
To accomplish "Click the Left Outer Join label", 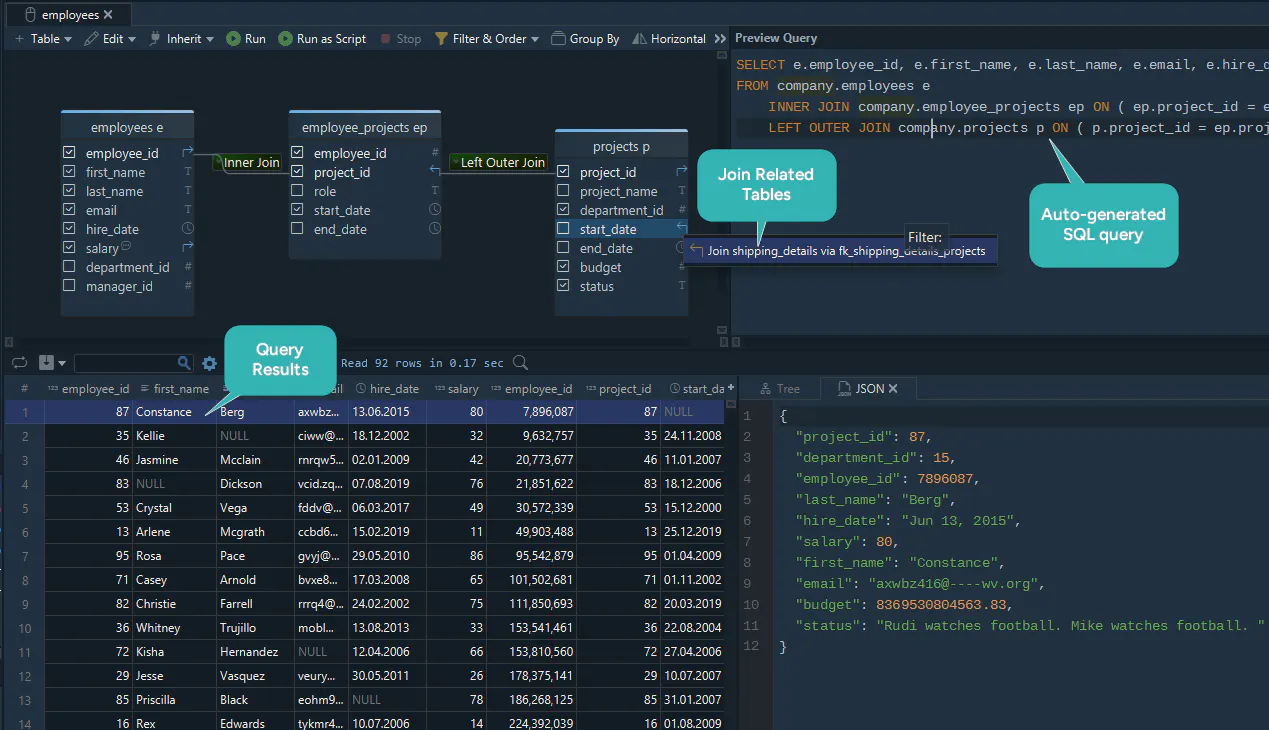I will tap(498, 162).
